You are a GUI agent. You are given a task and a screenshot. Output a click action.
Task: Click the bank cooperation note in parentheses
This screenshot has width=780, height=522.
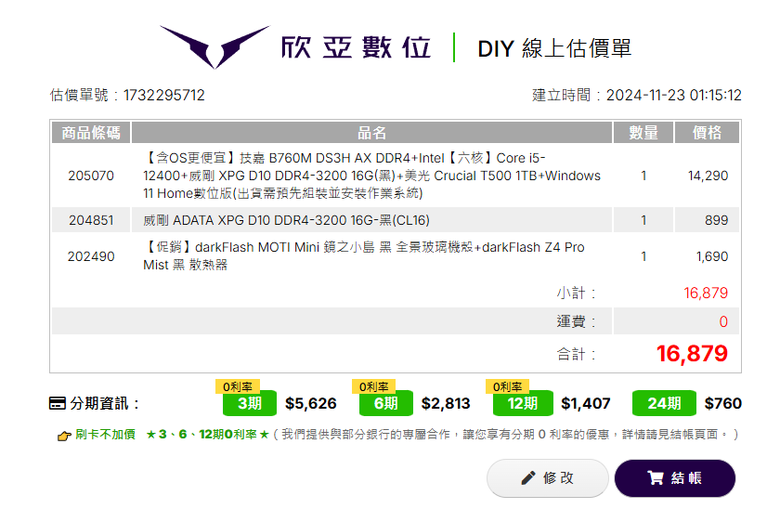pos(505,435)
